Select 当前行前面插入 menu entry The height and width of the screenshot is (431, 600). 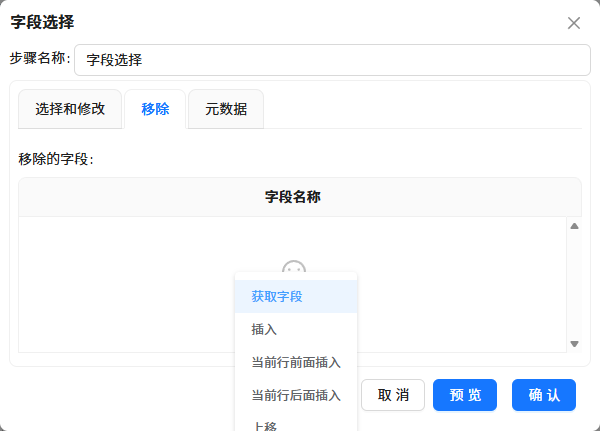pos(296,362)
